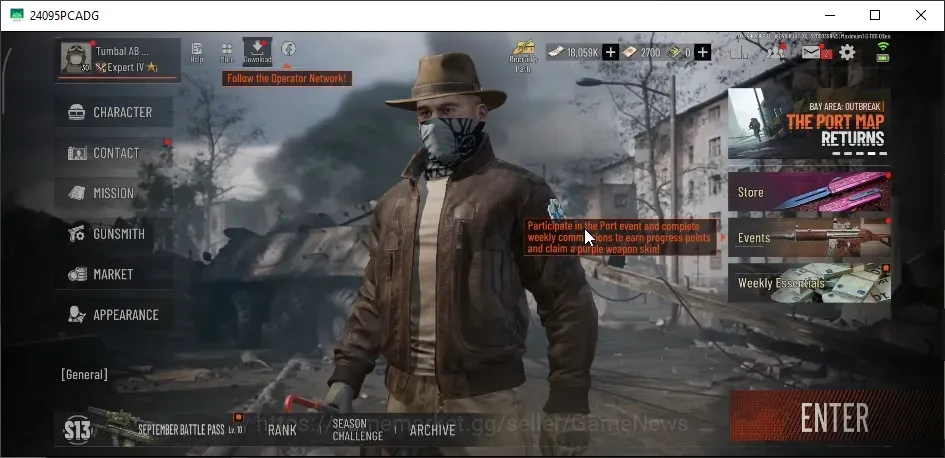Click the 2700 ticket currency icon
The width and height of the screenshot is (945, 458).
(630, 52)
